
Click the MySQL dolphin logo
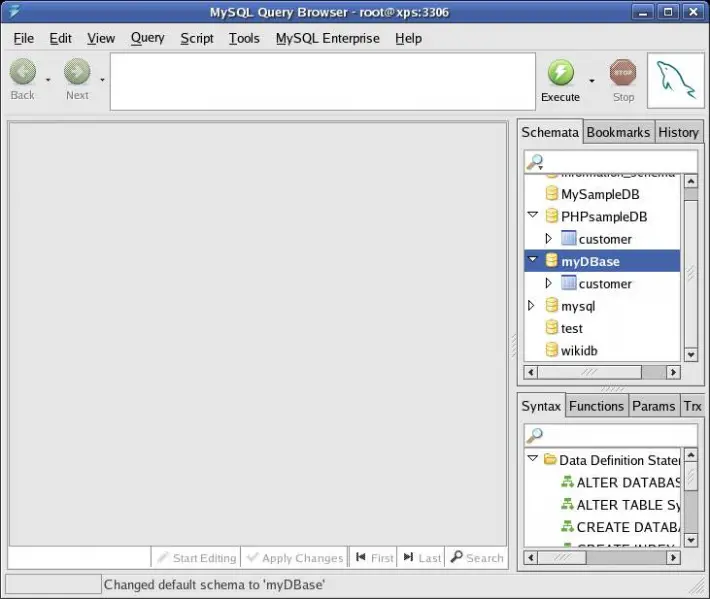675,80
